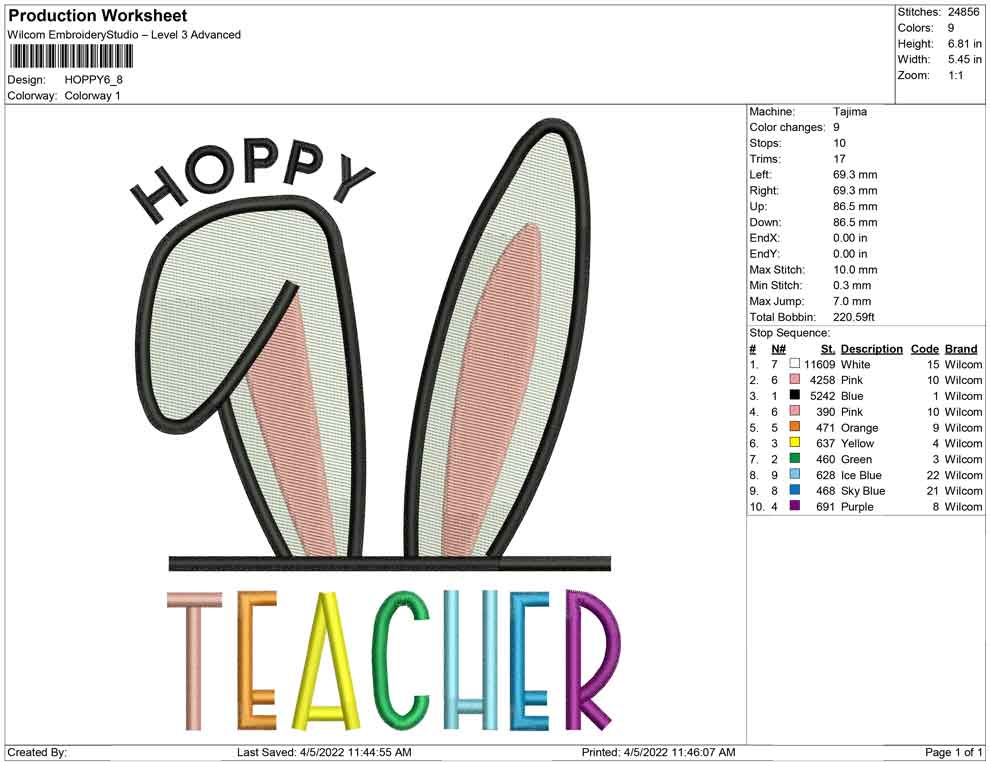
Task: Click the Production Worksheet title
Action: [98, 16]
